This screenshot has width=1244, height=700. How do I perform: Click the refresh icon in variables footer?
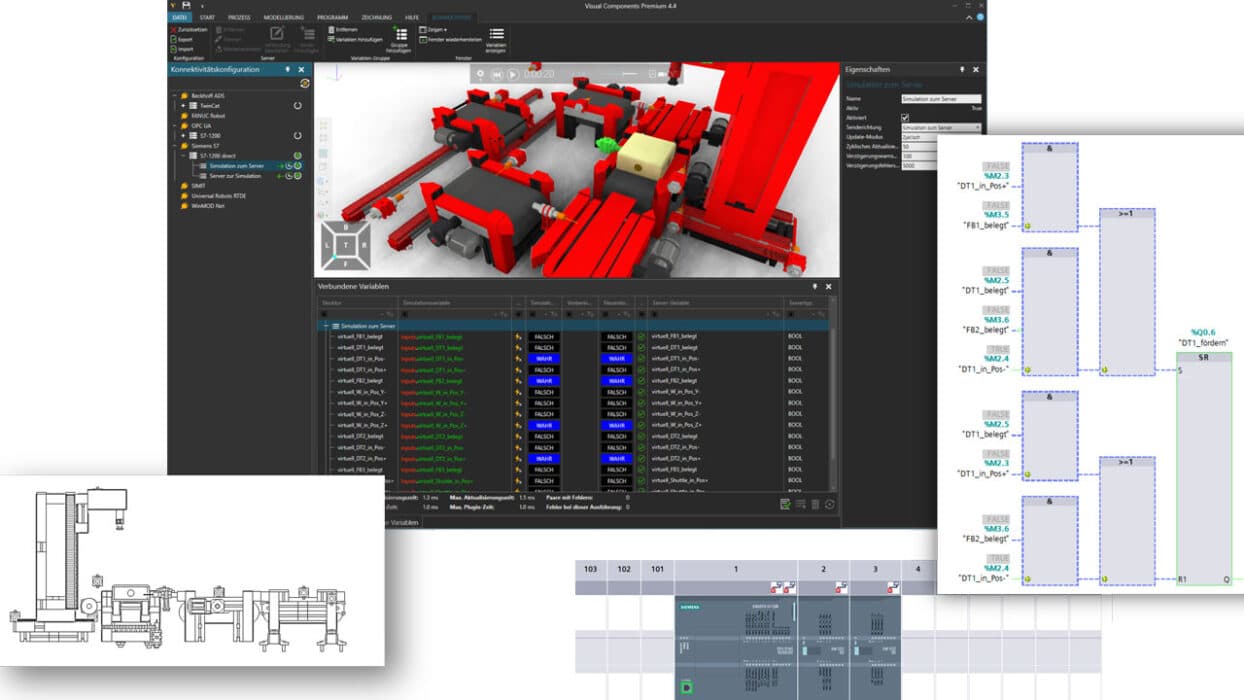point(829,505)
